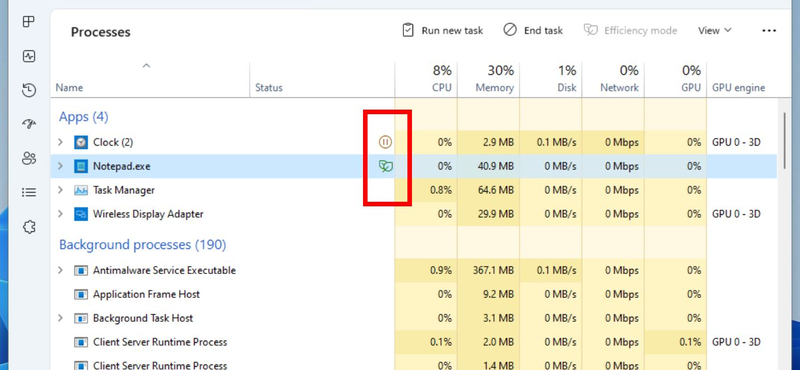Sort by the Memory column
The width and height of the screenshot is (800, 370).
point(488,80)
